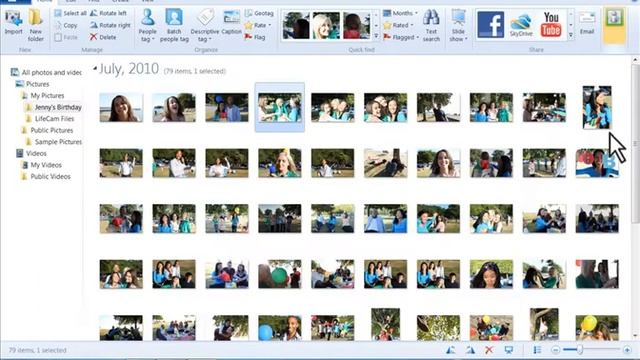Click the highlighted selected photo thumbnail
This screenshot has height=360, width=640.
(280, 107)
